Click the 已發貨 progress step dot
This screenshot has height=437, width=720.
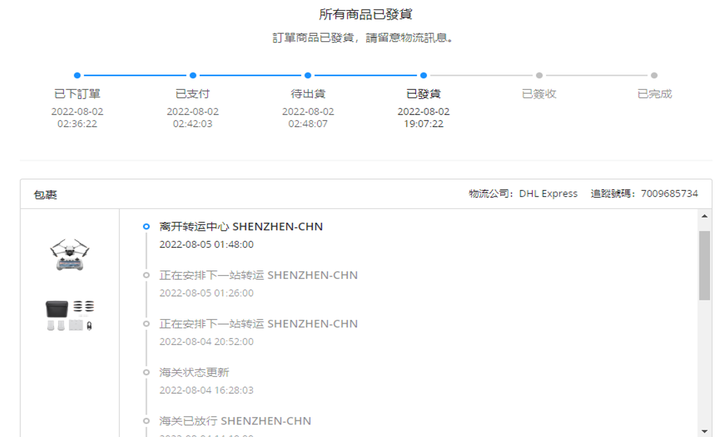pyautogui.click(x=423, y=75)
